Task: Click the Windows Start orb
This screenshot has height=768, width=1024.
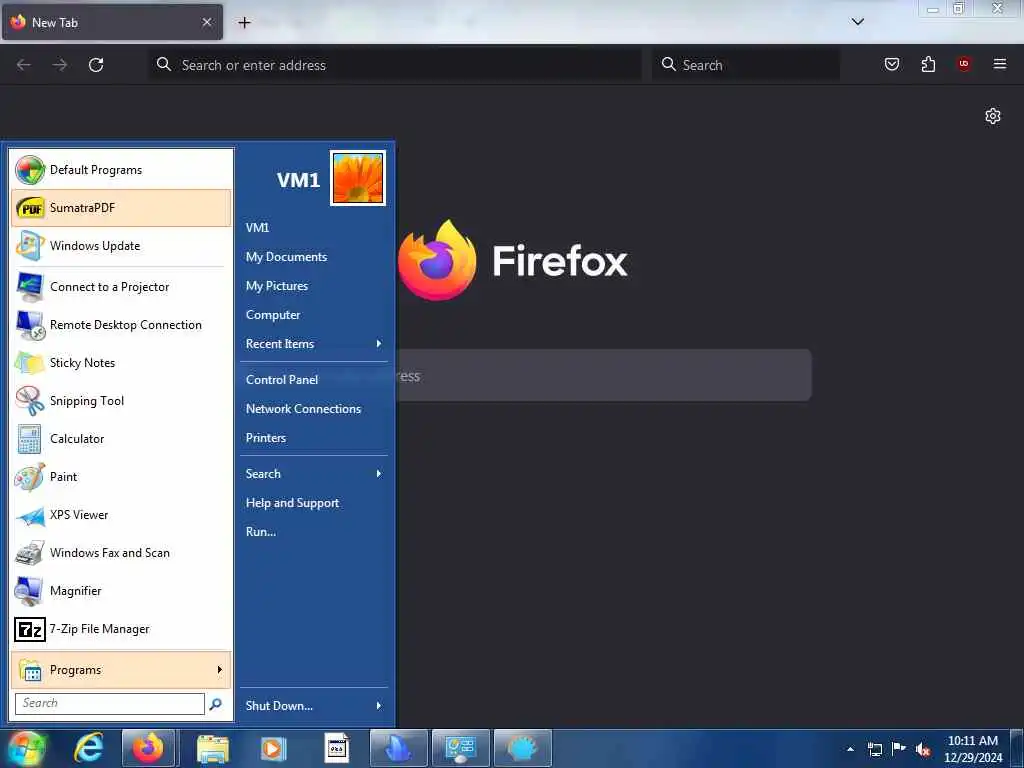Action: click(x=26, y=748)
